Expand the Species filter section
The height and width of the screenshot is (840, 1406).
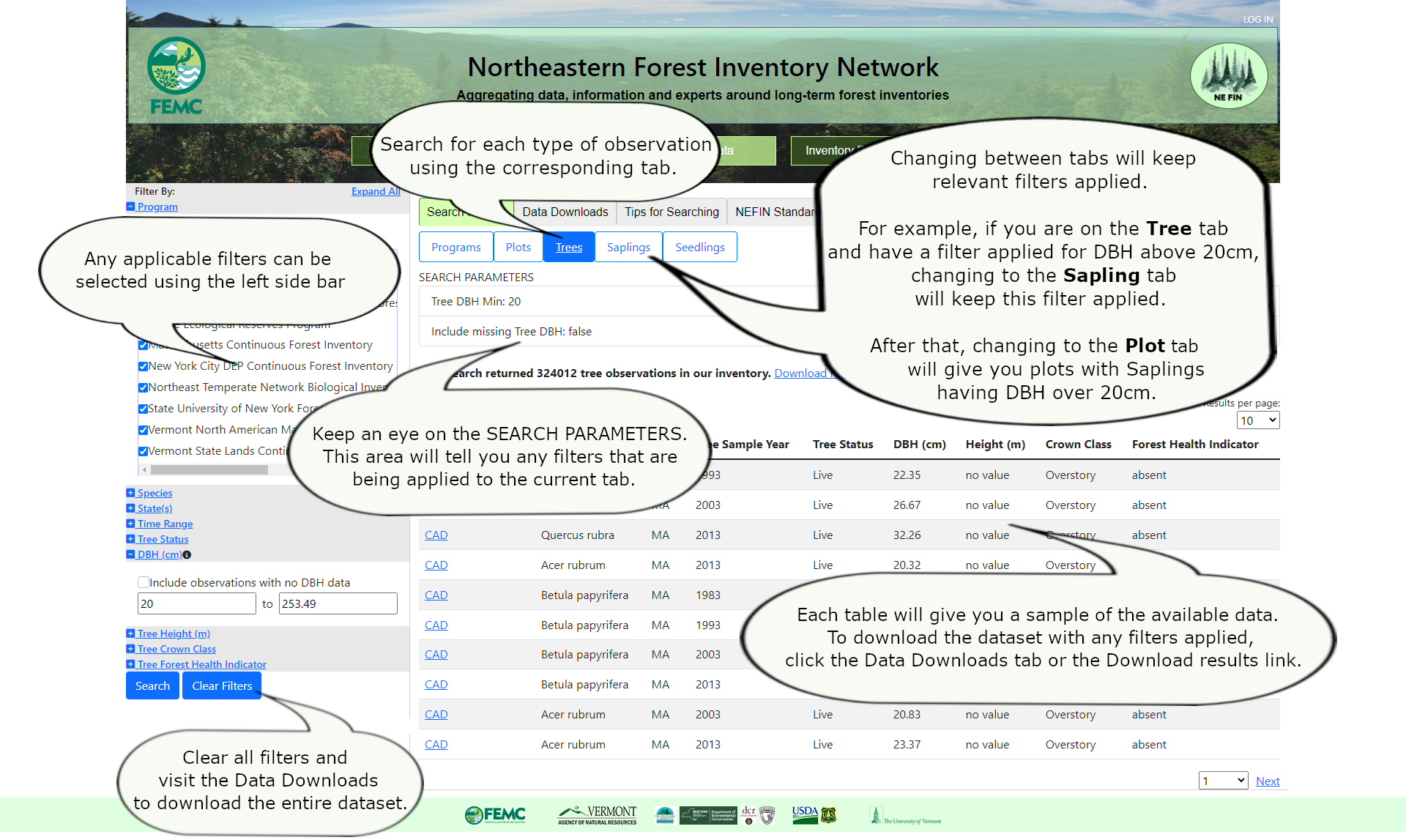(x=155, y=492)
